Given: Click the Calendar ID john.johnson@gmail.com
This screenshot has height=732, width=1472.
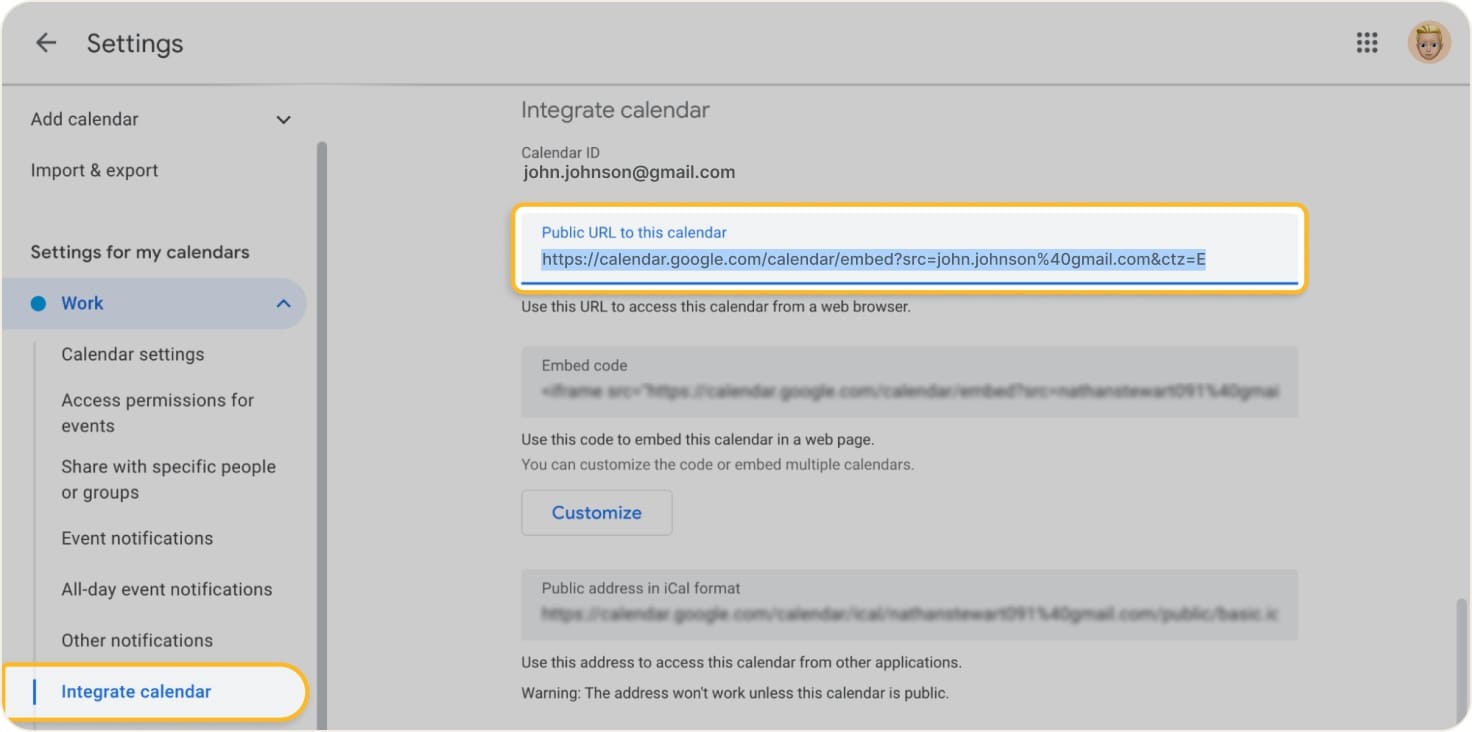Looking at the screenshot, I should point(629,172).
